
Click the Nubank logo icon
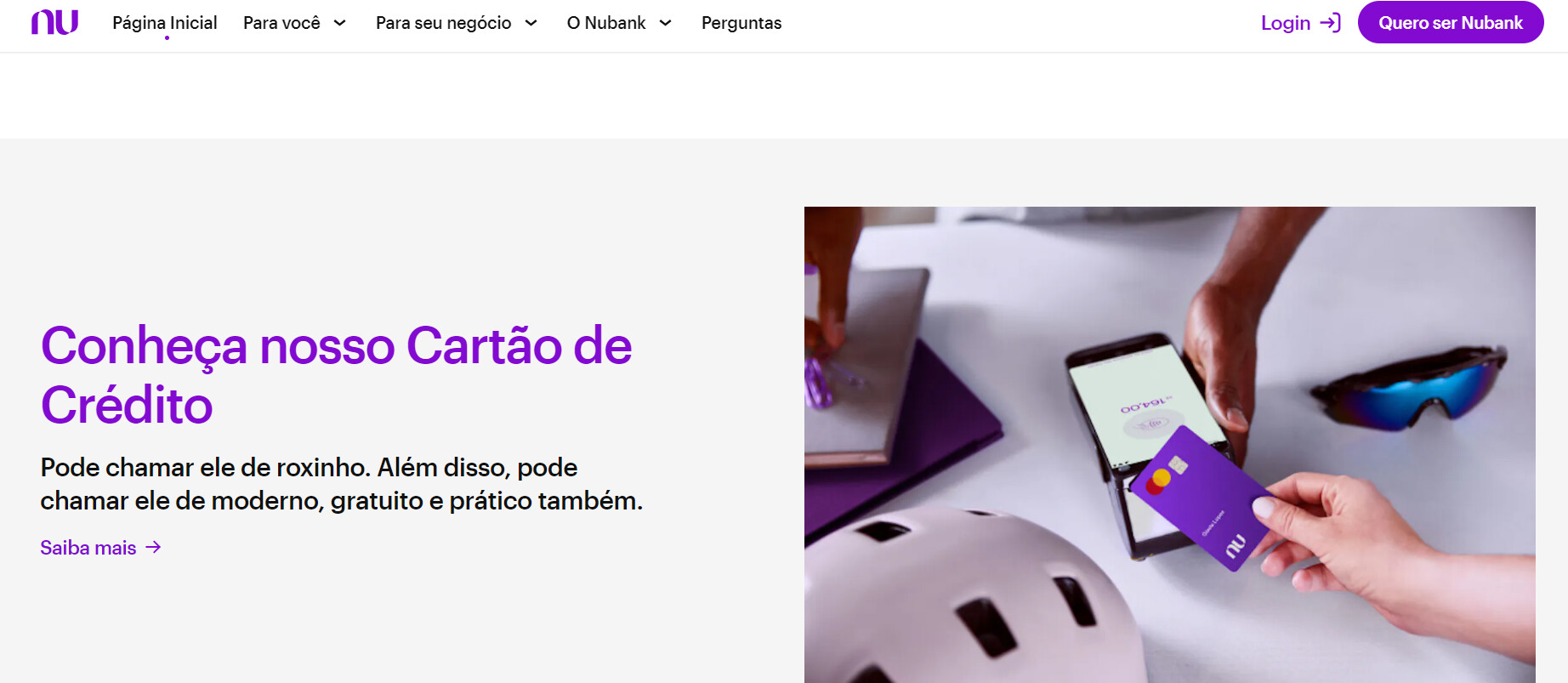pos(54,22)
